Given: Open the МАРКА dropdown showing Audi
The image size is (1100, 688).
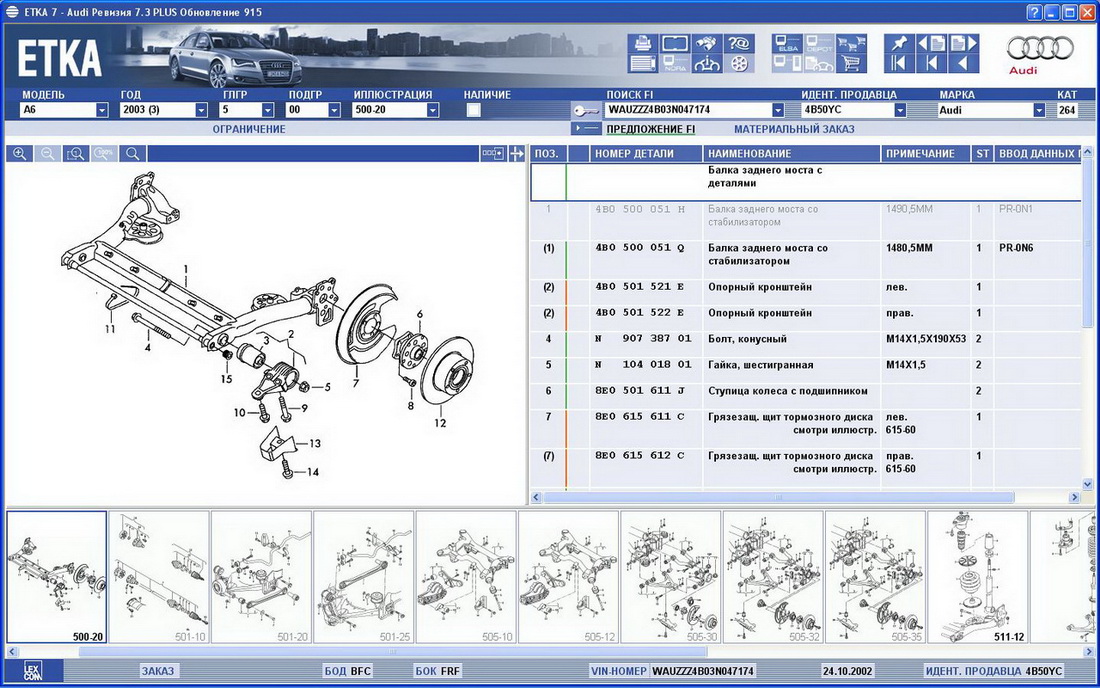Looking at the screenshot, I should click(x=1039, y=110).
